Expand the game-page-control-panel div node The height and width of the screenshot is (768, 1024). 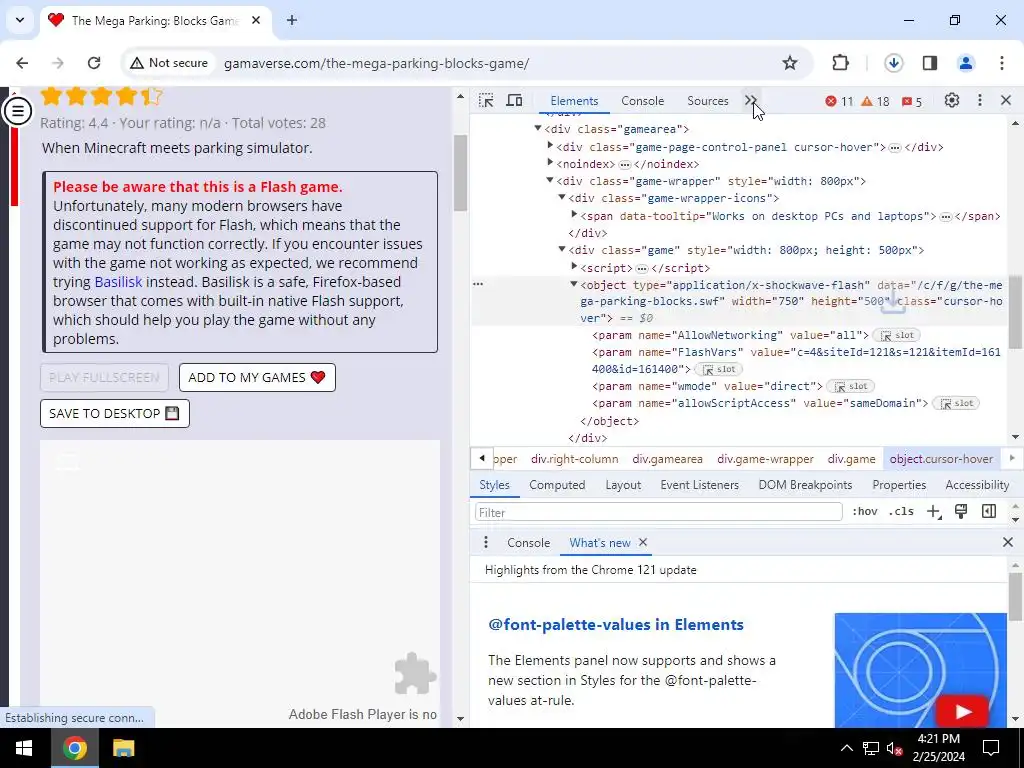(x=550, y=146)
